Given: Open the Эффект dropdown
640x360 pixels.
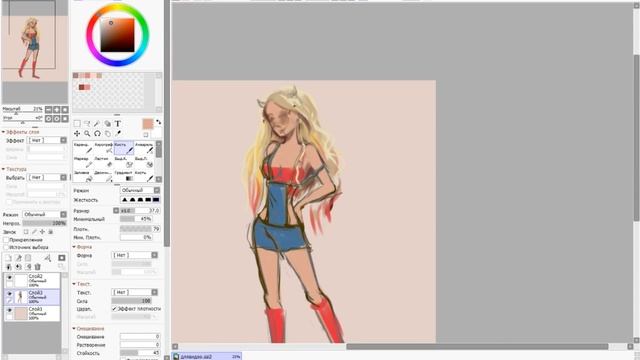Looking at the screenshot, I should 47,140.
